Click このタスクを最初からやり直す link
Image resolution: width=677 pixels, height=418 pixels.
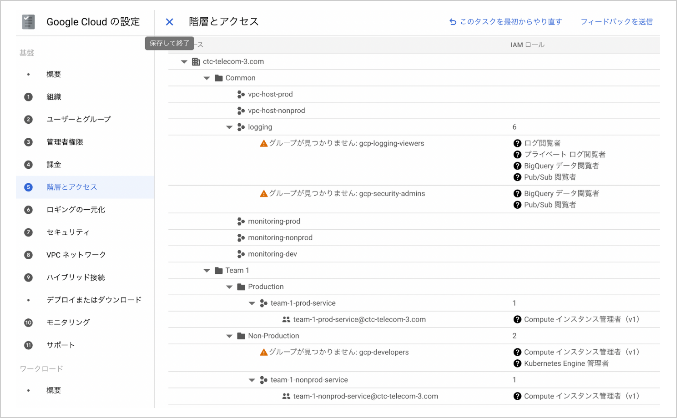coord(506,22)
